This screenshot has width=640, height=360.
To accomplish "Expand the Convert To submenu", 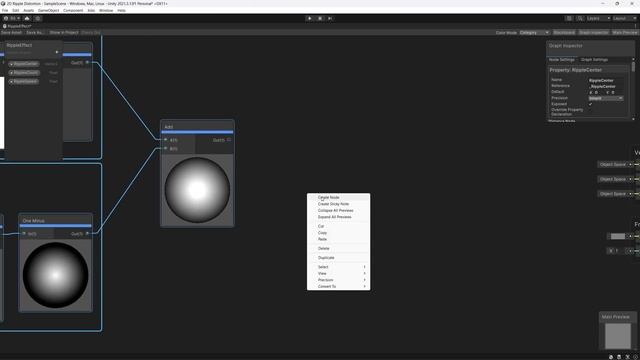I will 338,287.
